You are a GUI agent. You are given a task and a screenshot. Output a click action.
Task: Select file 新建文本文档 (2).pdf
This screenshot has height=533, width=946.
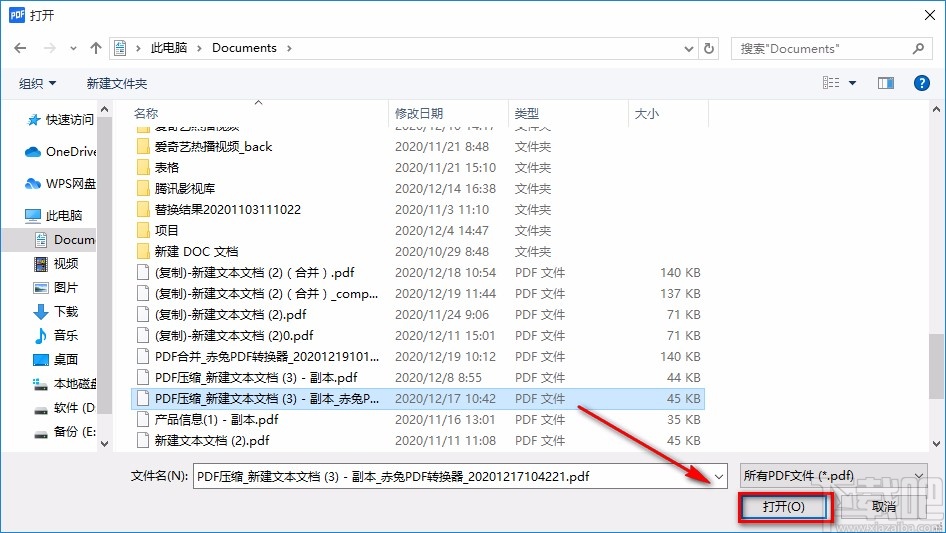click(x=212, y=441)
